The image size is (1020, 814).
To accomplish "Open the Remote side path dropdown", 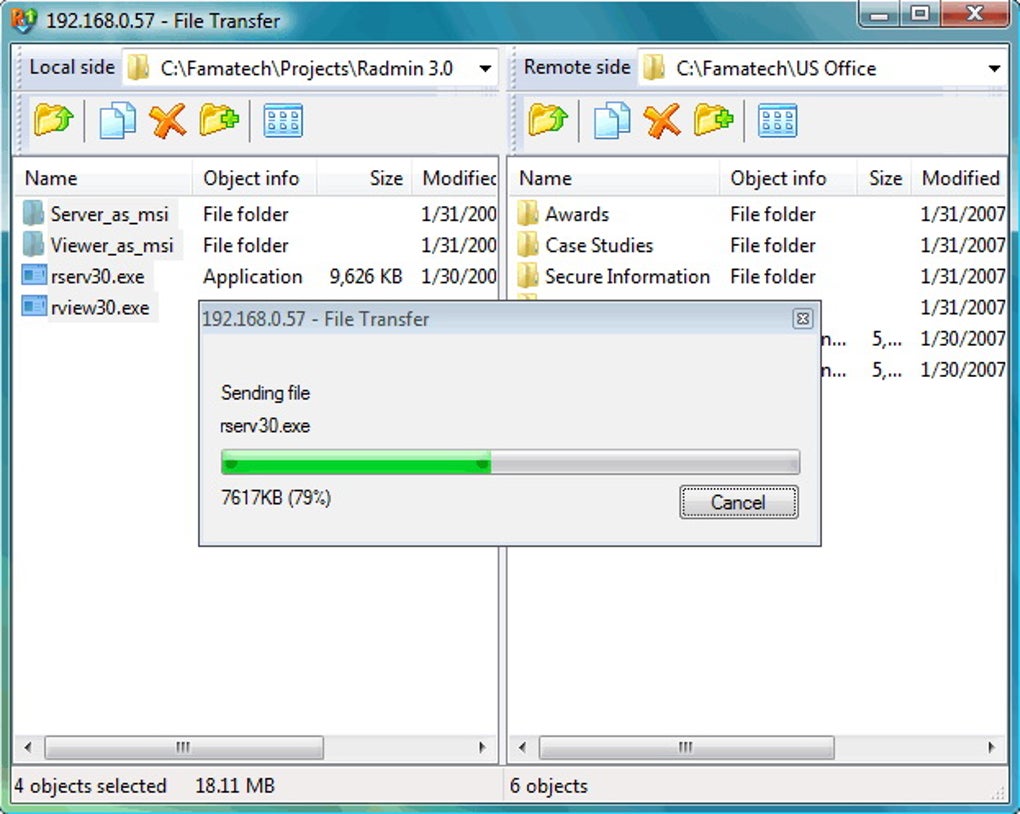I will click(x=993, y=68).
